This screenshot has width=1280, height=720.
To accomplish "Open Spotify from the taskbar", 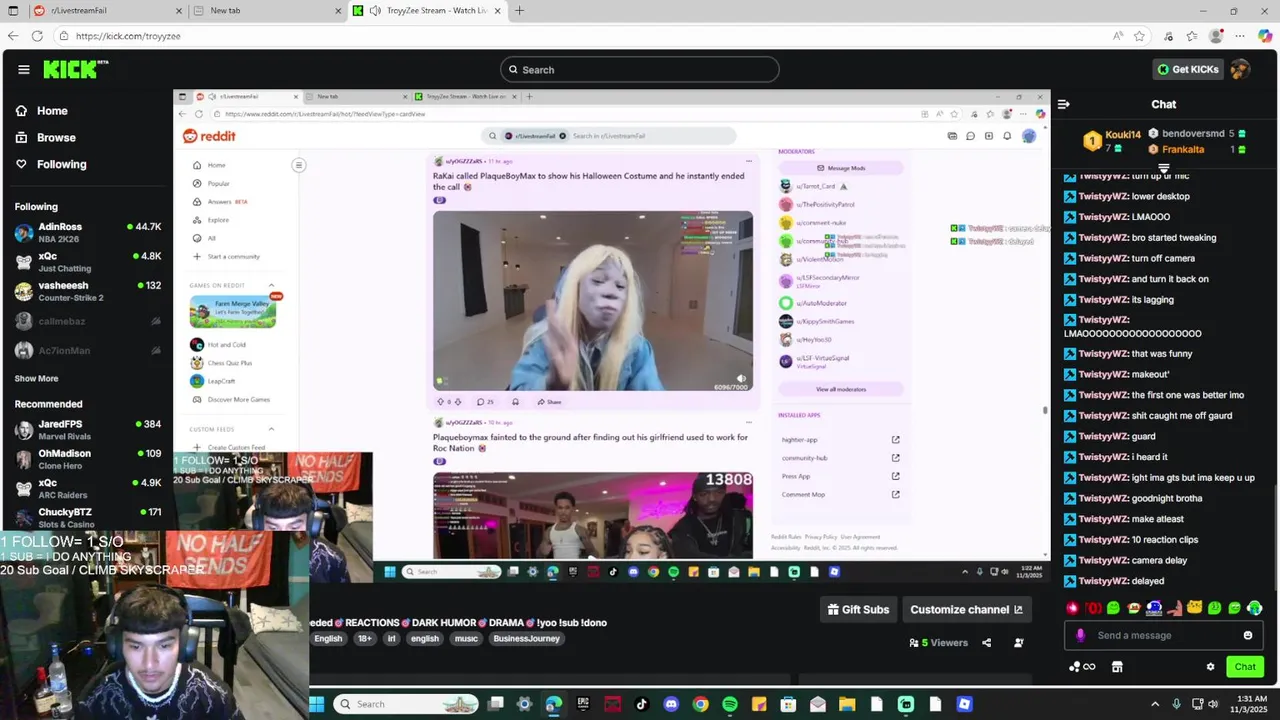I will tap(730, 704).
